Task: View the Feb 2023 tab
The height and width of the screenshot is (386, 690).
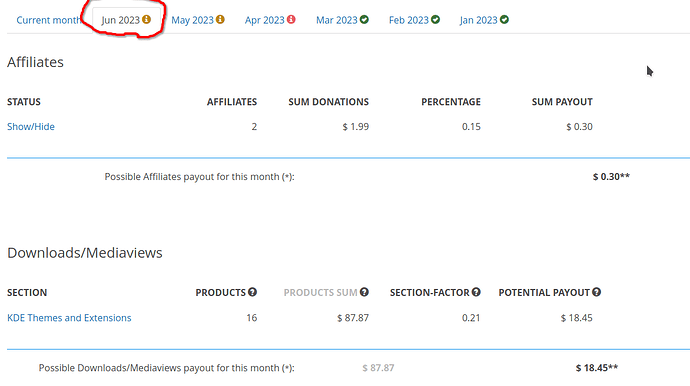Action: click(414, 20)
